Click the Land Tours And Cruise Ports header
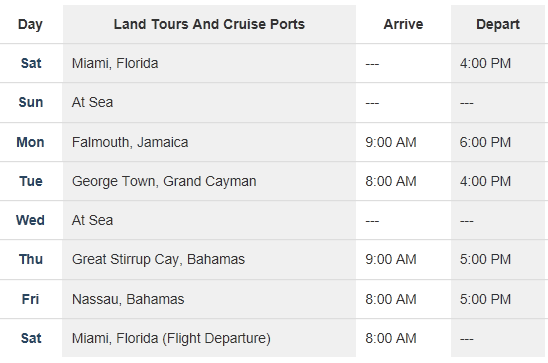Image resolution: width=548 pixels, height=363 pixels. pos(209,24)
